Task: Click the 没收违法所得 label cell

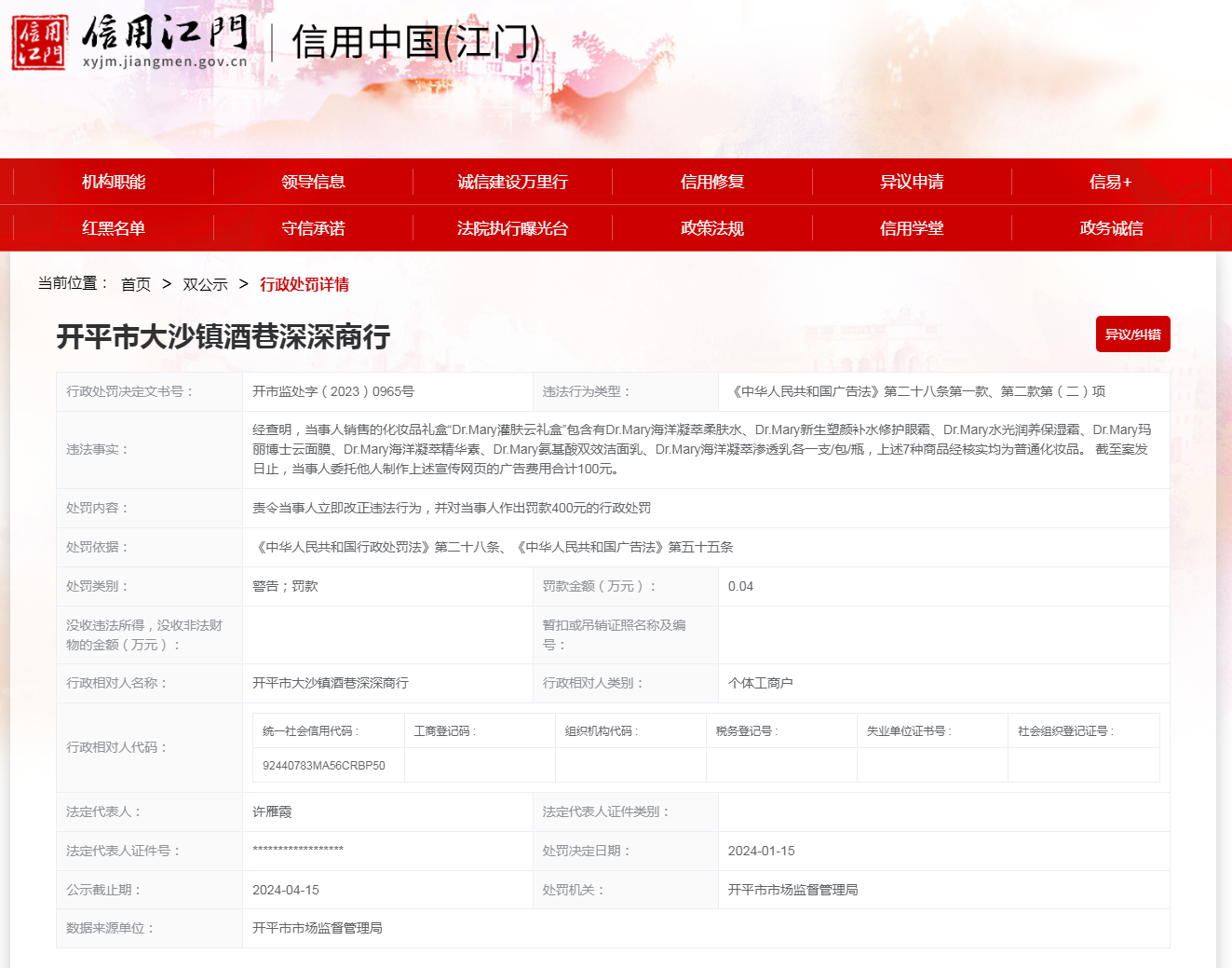Action: point(149,634)
